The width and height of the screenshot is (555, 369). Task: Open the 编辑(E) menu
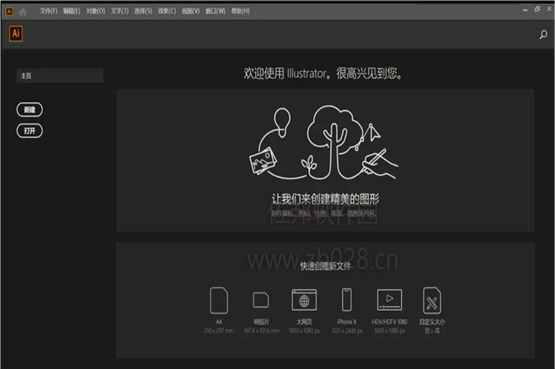(x=71, y=11)
